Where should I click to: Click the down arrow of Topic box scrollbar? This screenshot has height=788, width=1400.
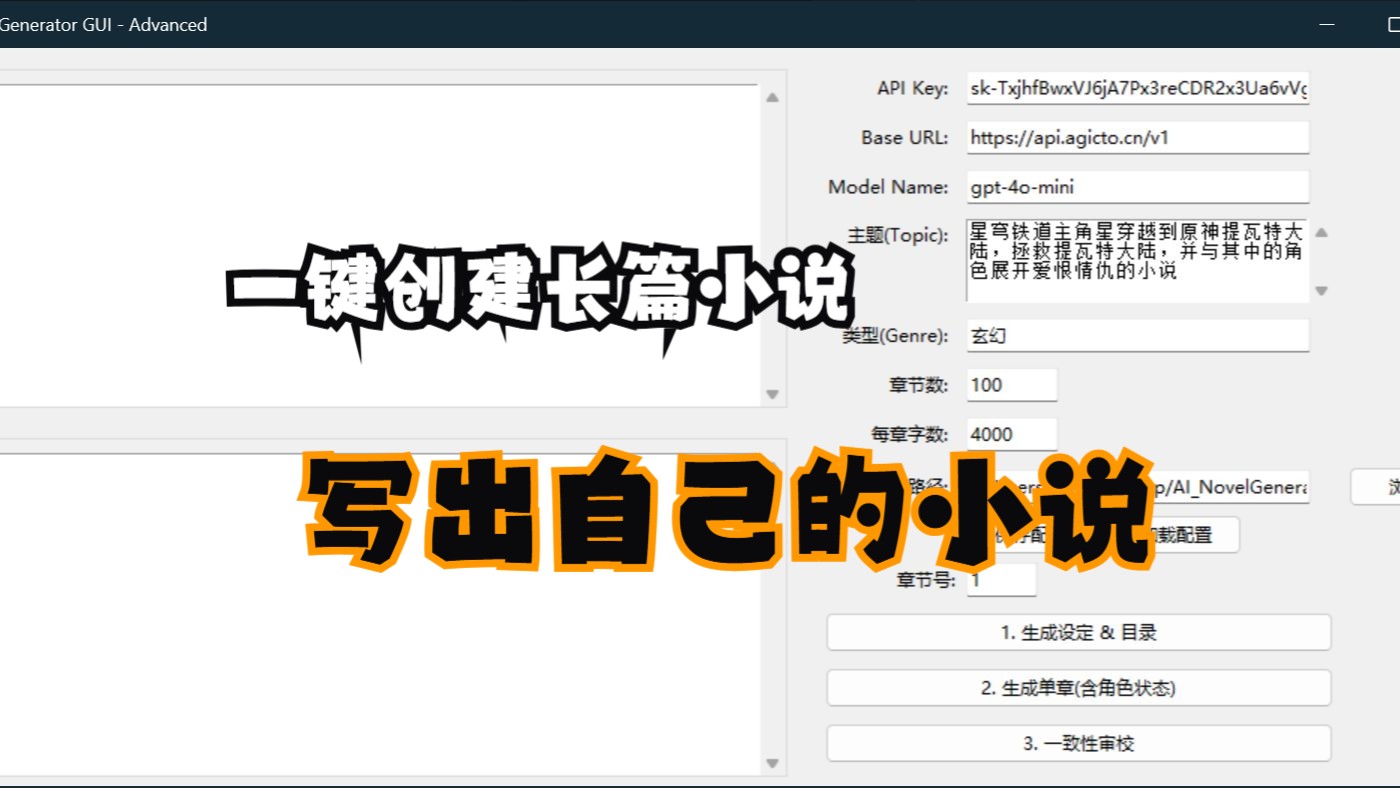(1321, 291)
